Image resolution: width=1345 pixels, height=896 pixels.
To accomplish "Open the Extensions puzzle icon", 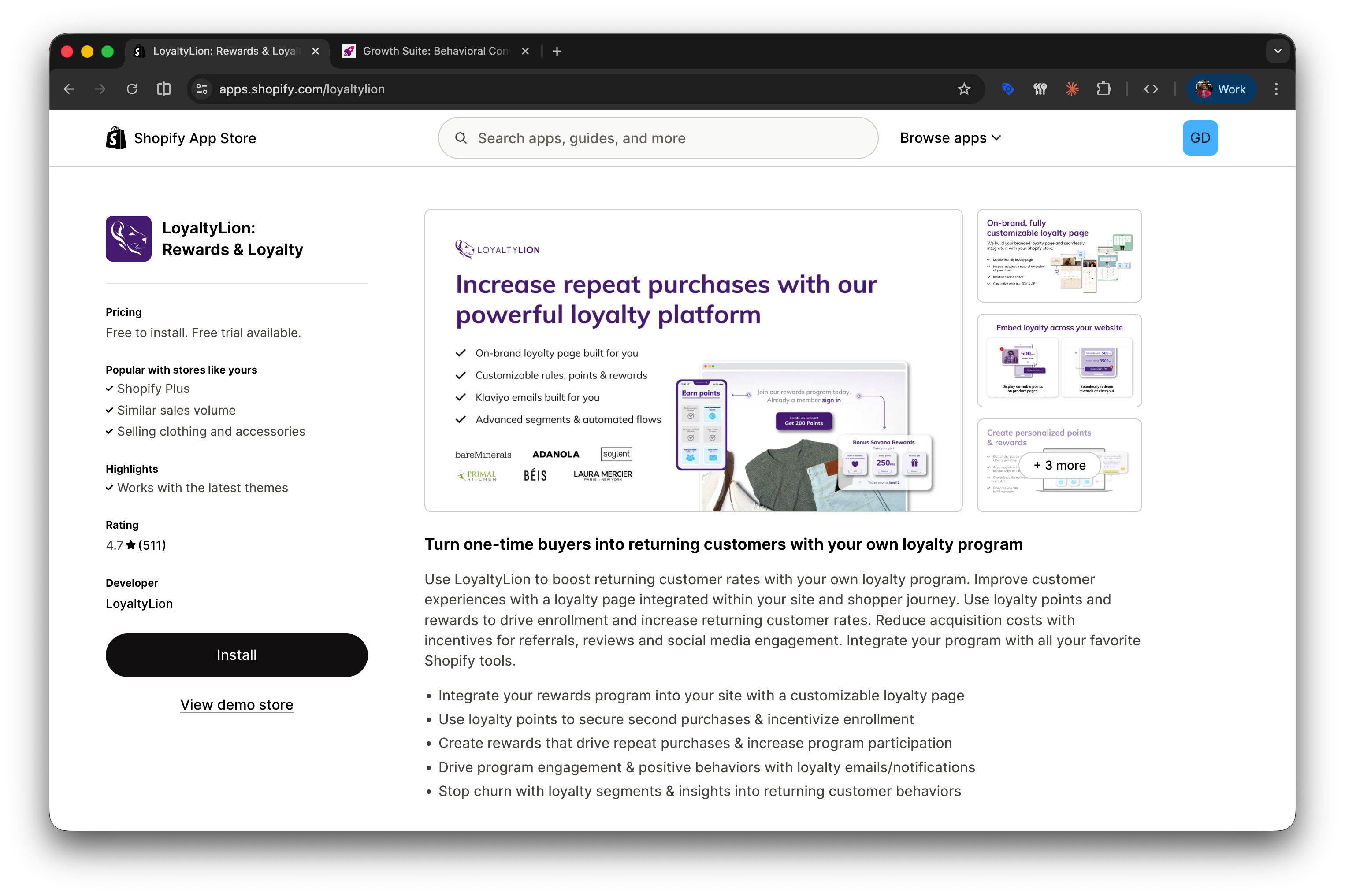I will click(1103, 89).
